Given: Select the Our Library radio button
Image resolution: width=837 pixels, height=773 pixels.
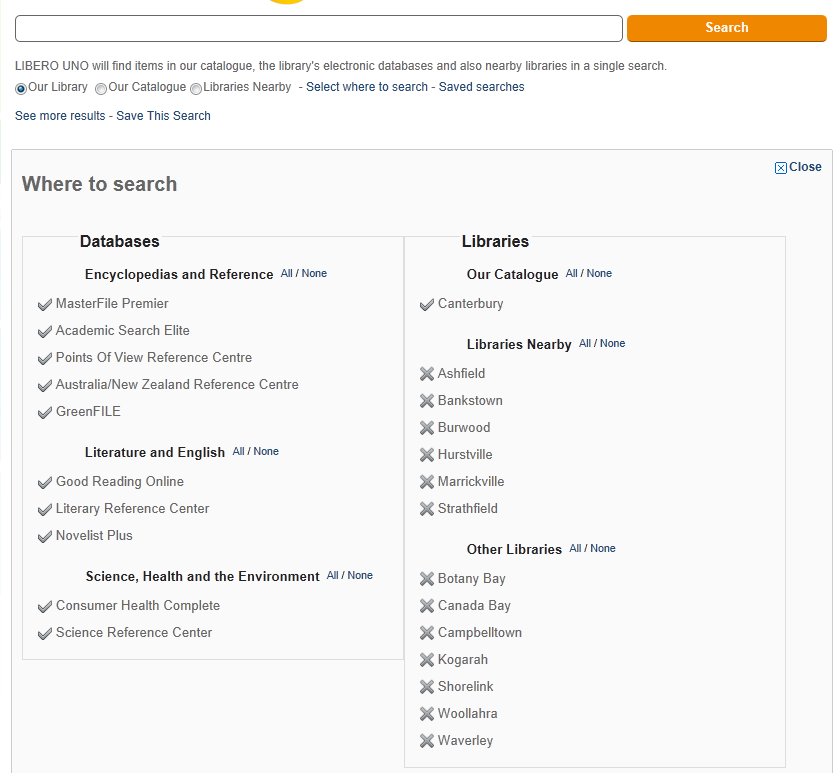Looking at the screenshot, I should tap(21, 89).
